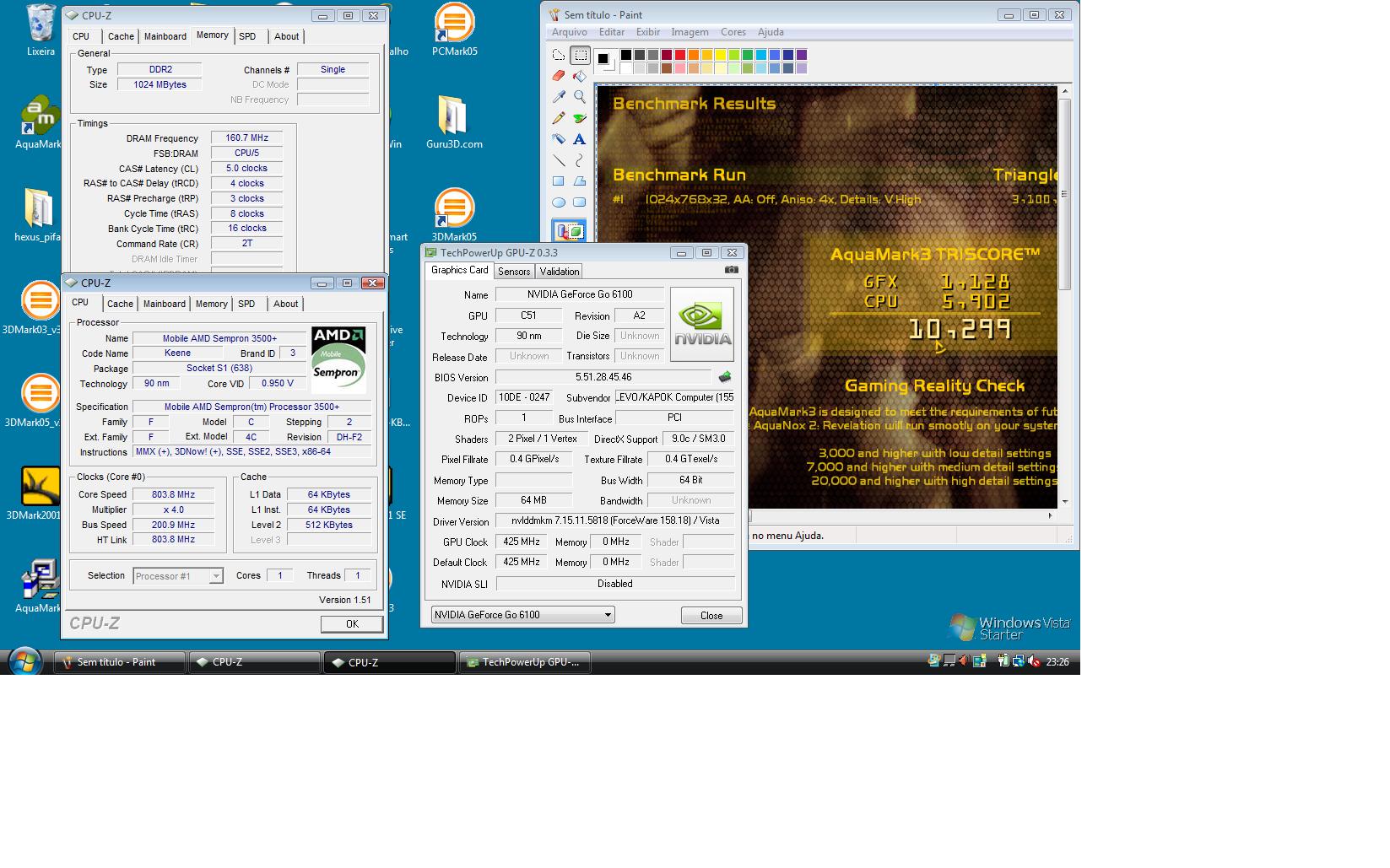Switch to Sensors tab in GPU-Z
This screenshot has height=868, width=1390.
514,271
